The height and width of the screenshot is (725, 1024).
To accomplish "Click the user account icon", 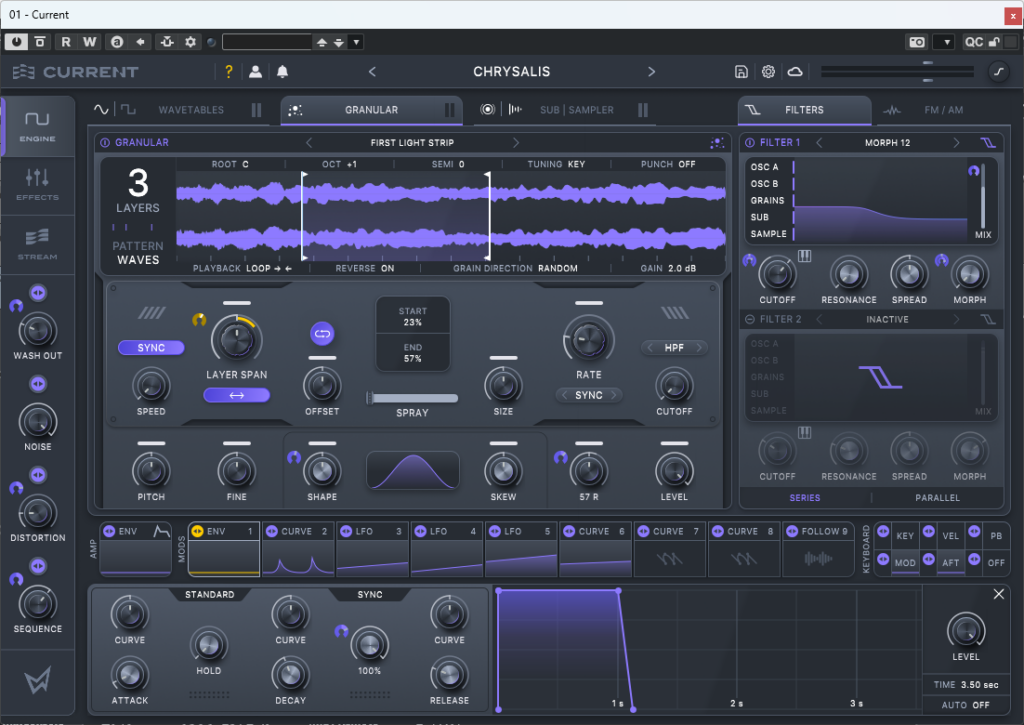I will click(256, 72).
